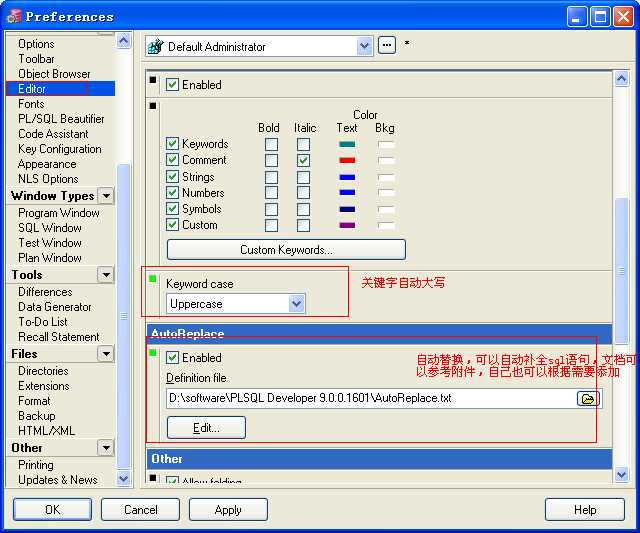Open the Default Administrator dropdown

364,46
